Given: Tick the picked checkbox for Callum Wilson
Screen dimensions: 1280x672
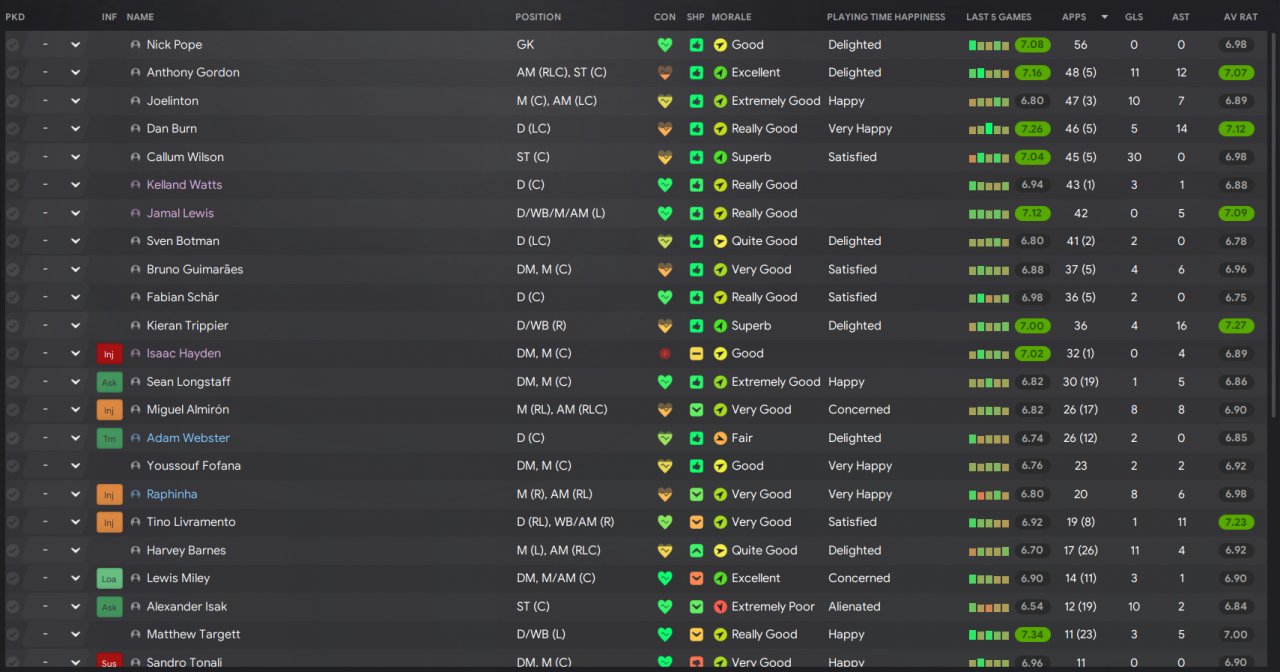Looking at the screenshot, I should [12, 157].
